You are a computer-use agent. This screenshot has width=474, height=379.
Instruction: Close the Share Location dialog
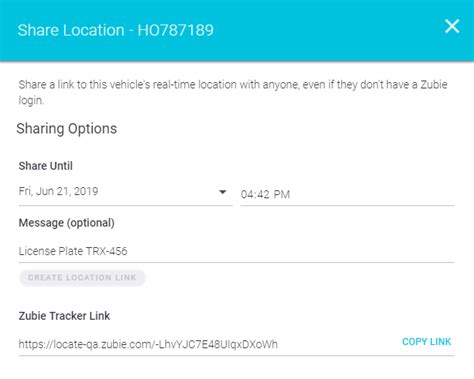tap(452, 26)
